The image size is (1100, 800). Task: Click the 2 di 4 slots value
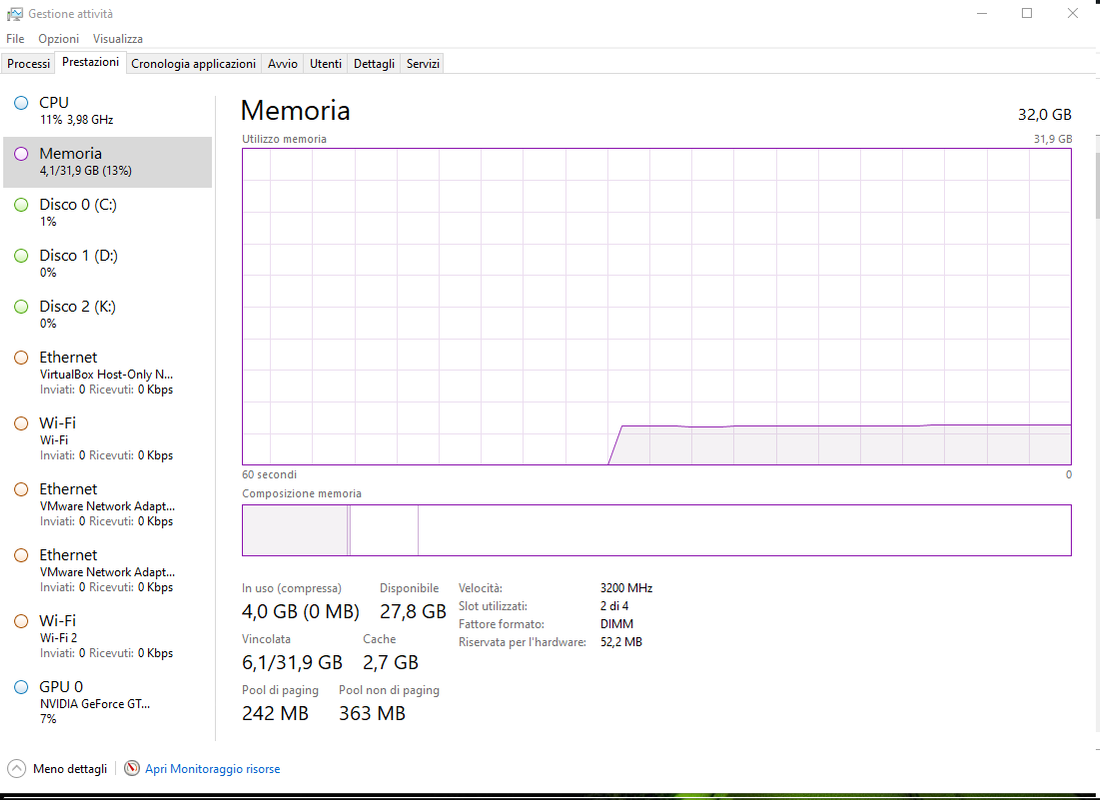point(614,606)
